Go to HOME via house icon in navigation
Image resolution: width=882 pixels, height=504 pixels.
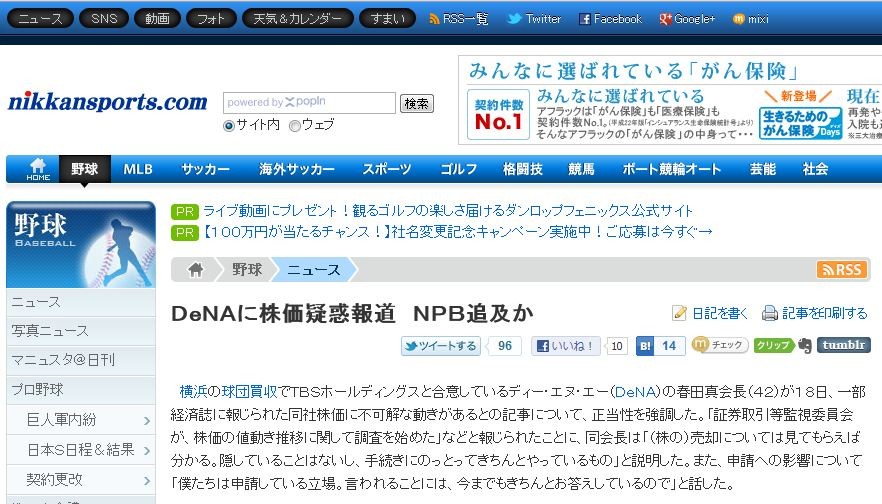38,169
